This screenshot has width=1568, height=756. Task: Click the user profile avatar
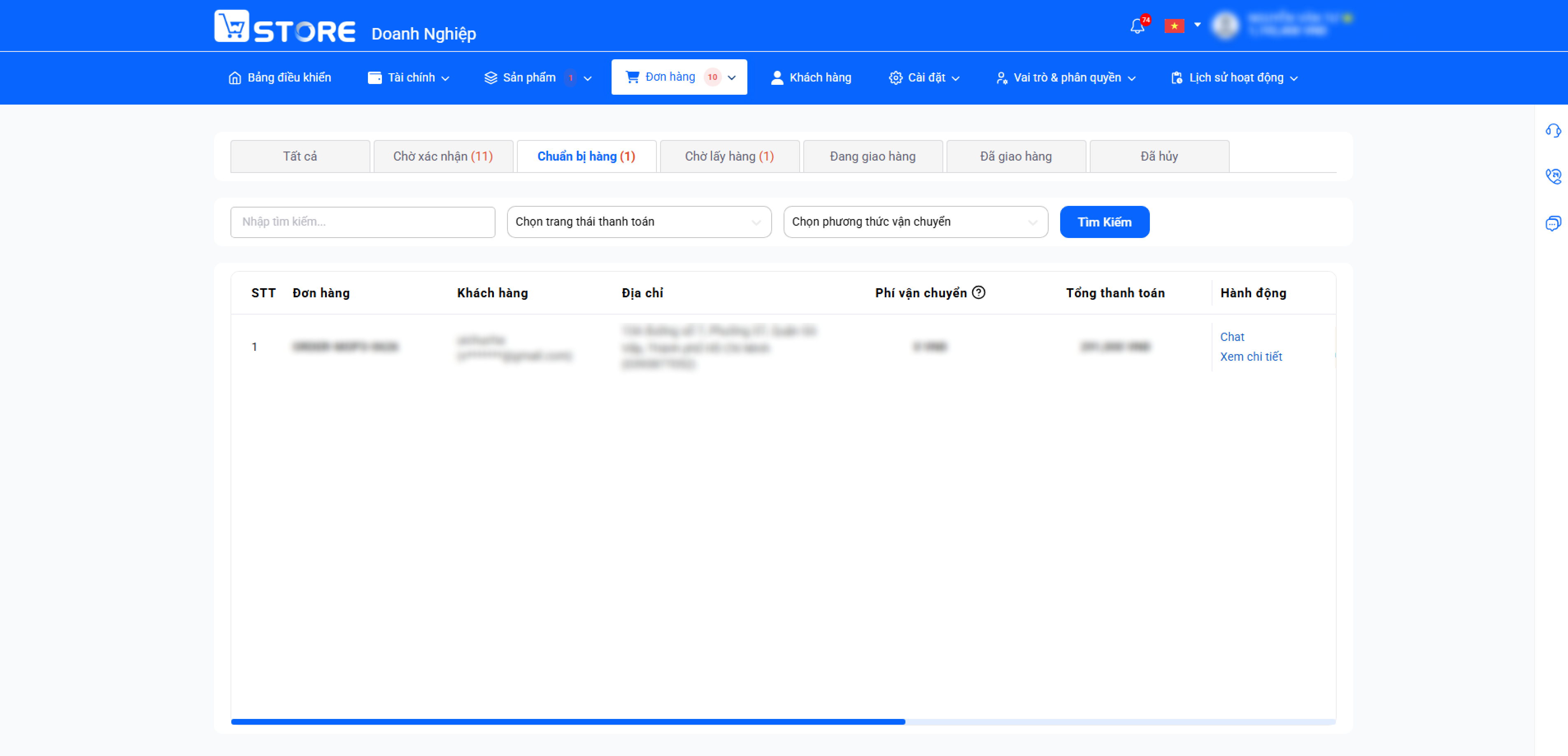[1225, 25]
